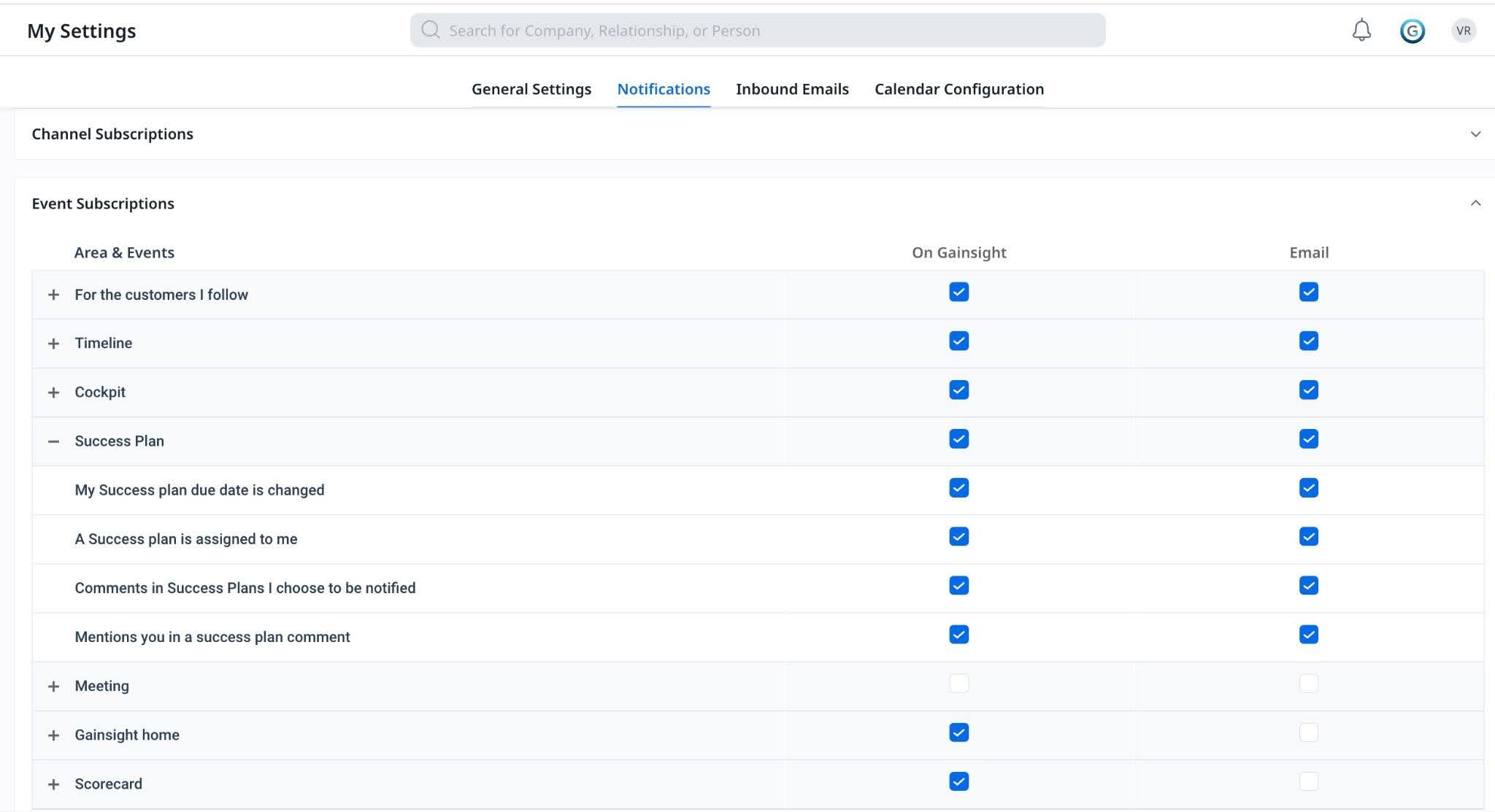
Task: Enable Email for Scorecard
Action: point(1308,781)
